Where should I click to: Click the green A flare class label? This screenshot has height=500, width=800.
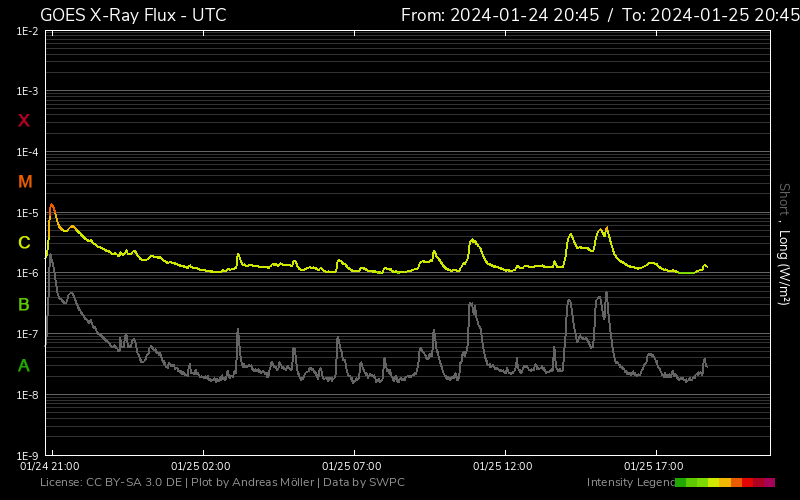click(x=24, y=366)
